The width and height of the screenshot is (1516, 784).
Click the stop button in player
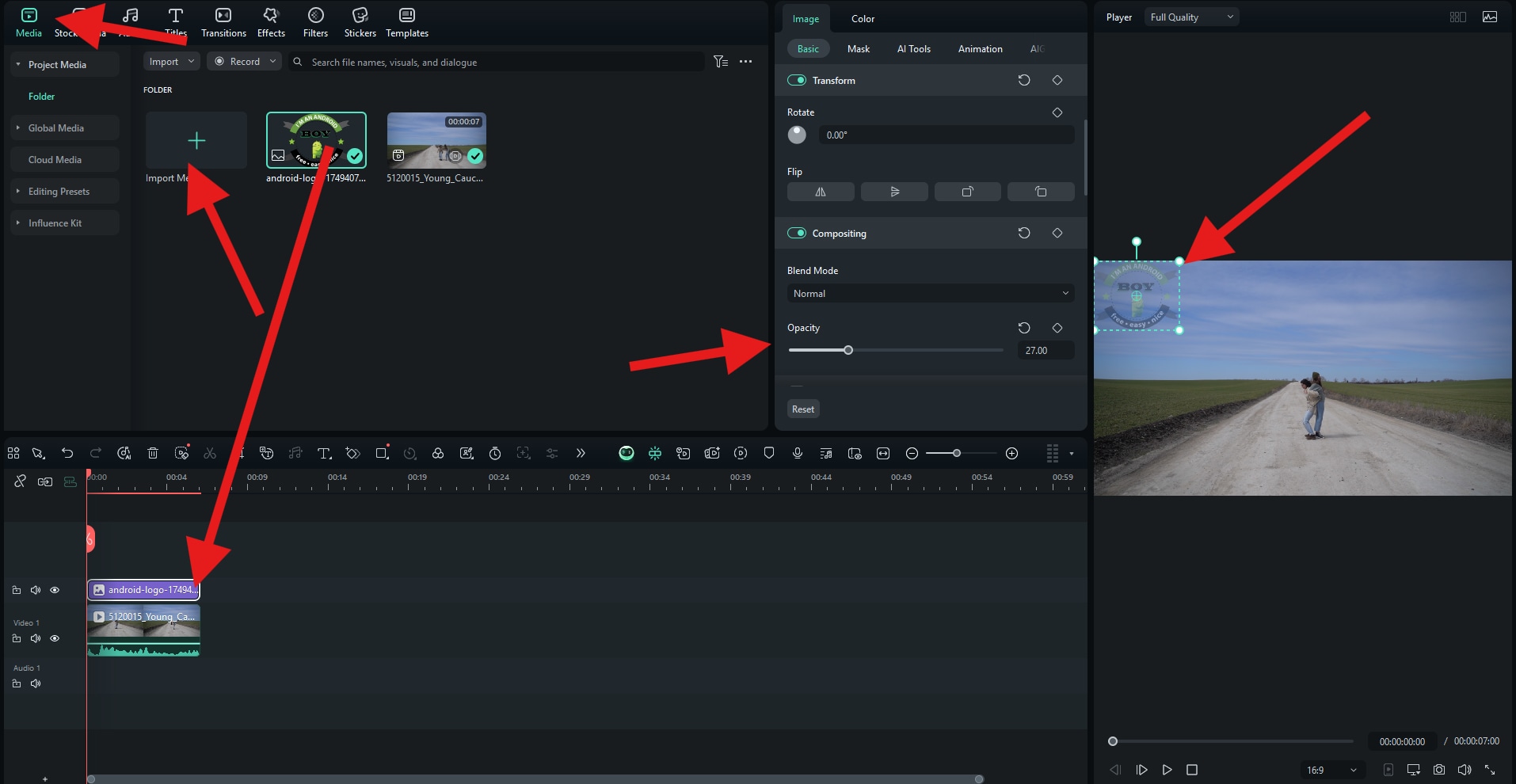[1192, 770]
